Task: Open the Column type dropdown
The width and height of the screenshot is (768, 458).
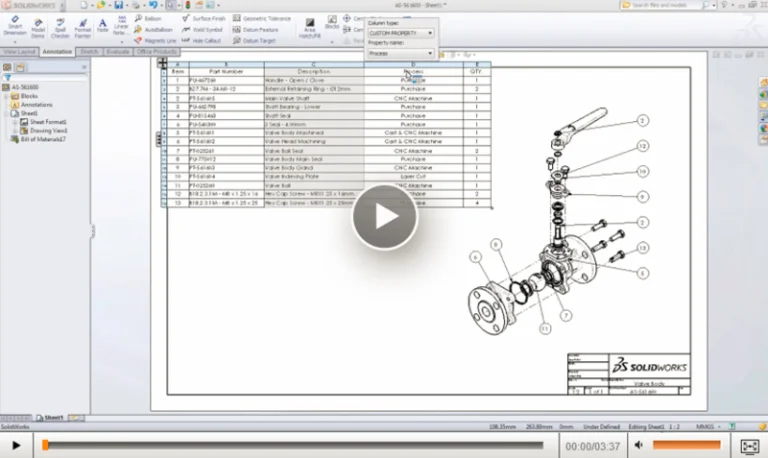Action: coord(401,33)
